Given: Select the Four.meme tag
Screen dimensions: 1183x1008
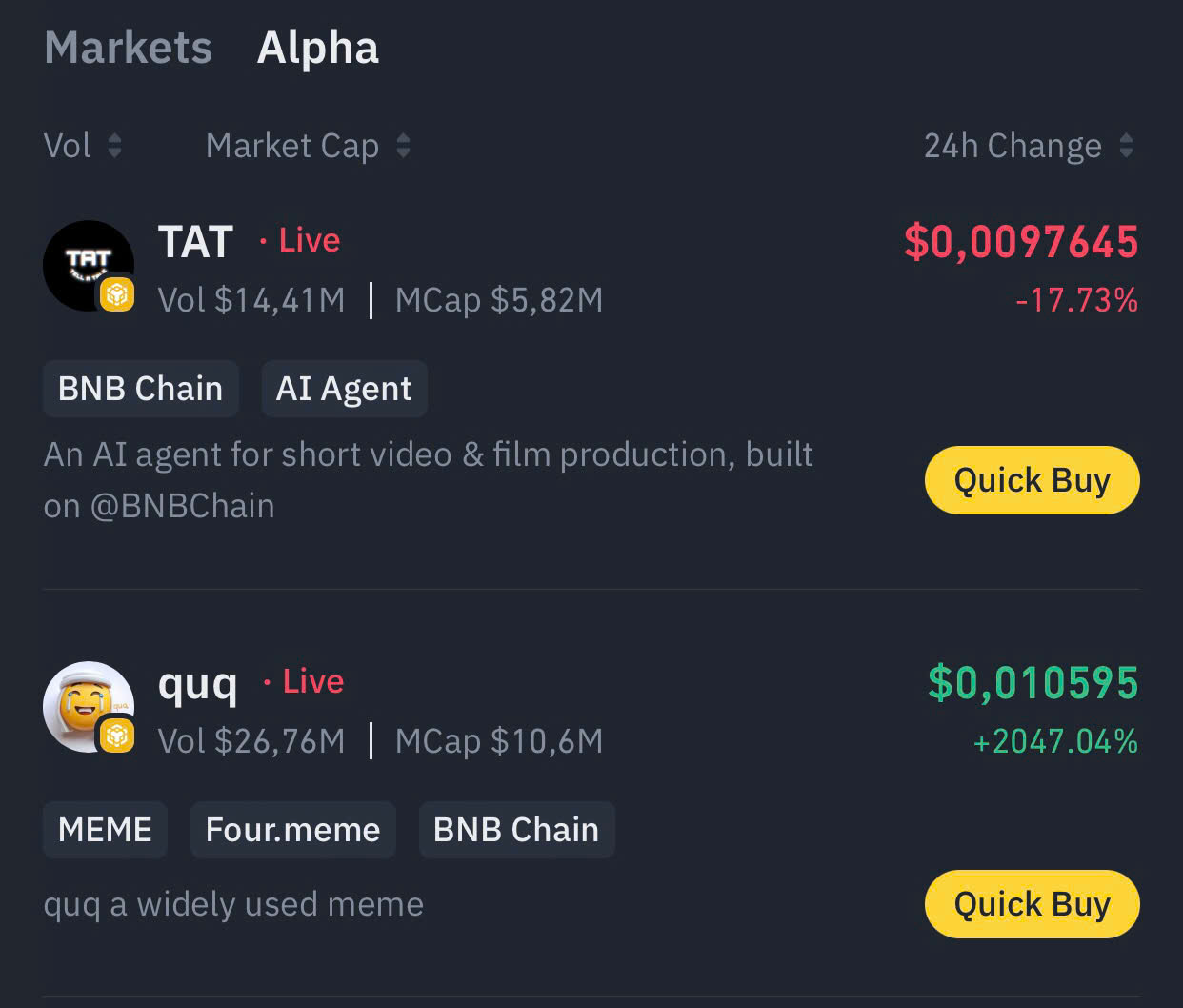Looking at the screenshot, I should [292, 830].
